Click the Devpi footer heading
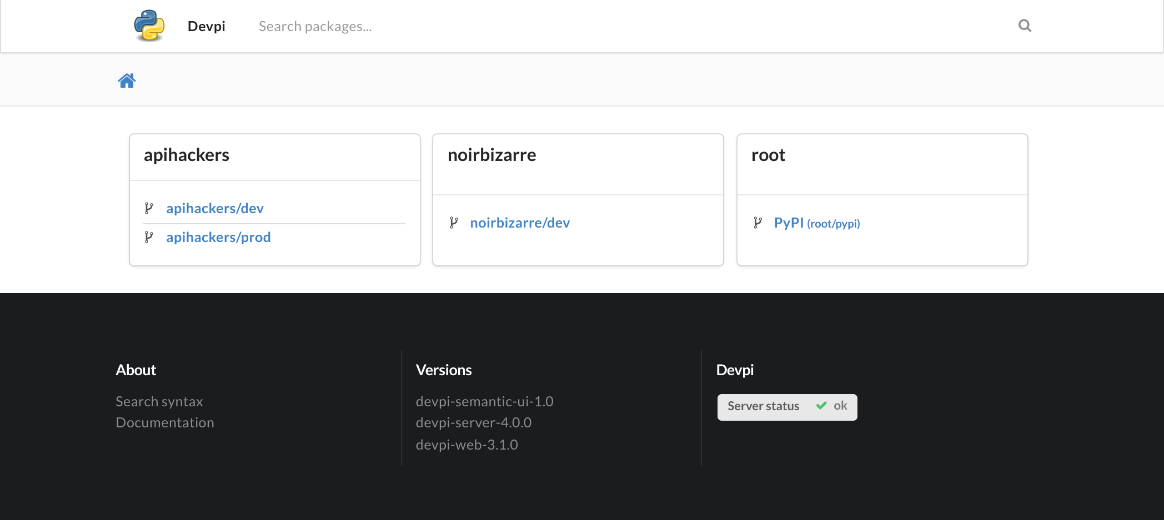Viewport: 1164px width, 520px height. [734, 369]
